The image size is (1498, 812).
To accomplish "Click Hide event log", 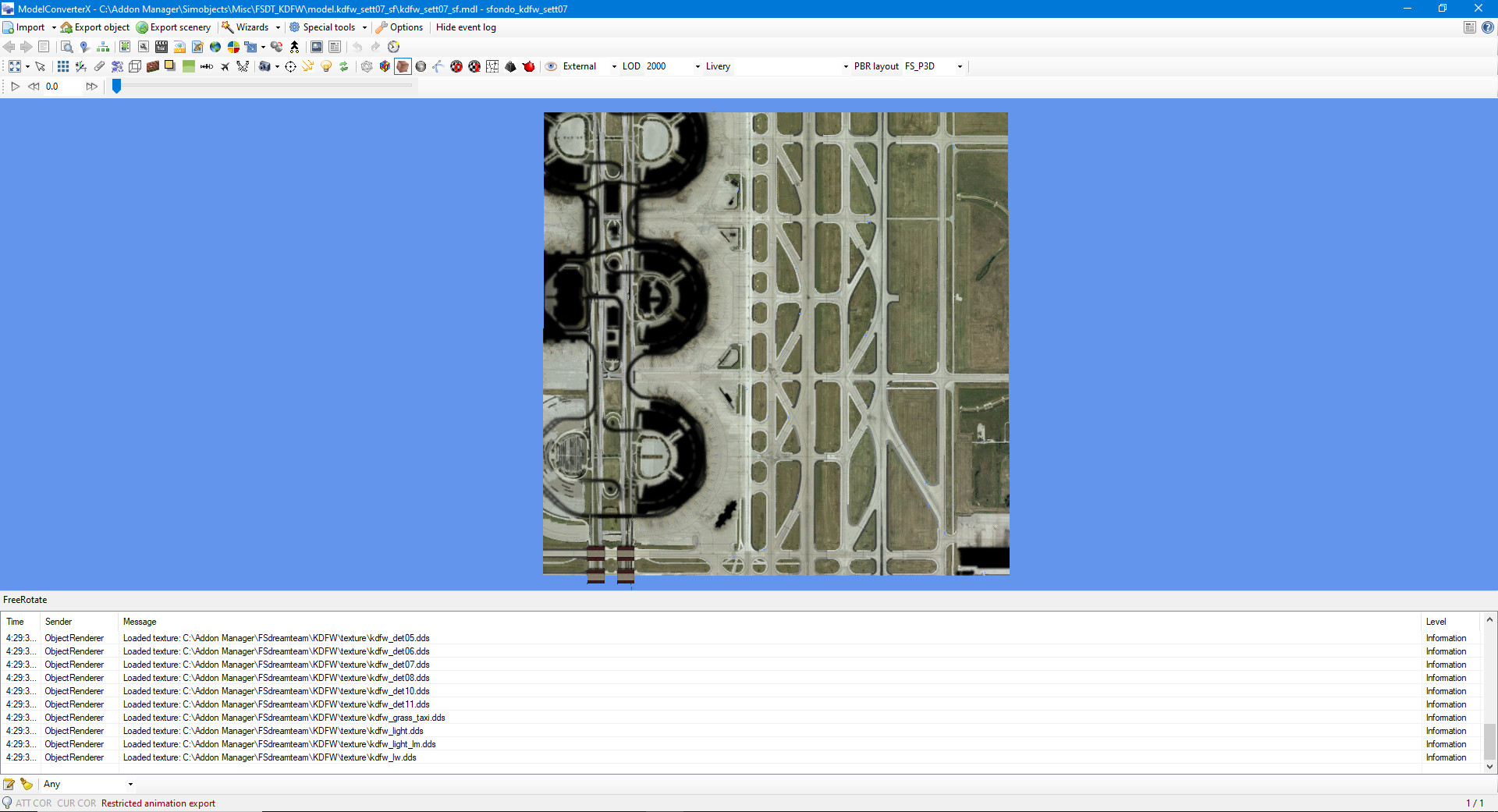I will (466, 27).
